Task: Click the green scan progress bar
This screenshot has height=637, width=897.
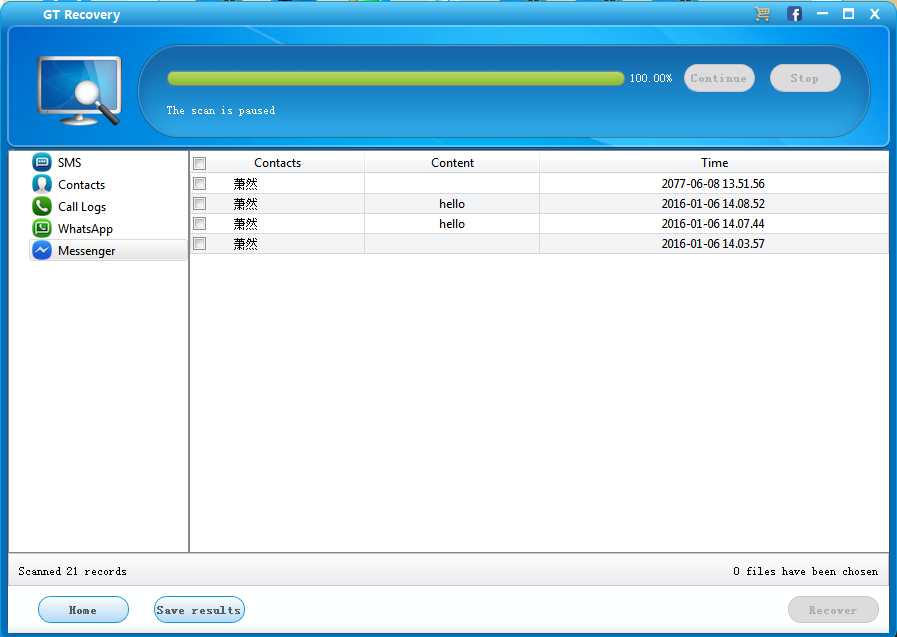Action: coord(395,77)
